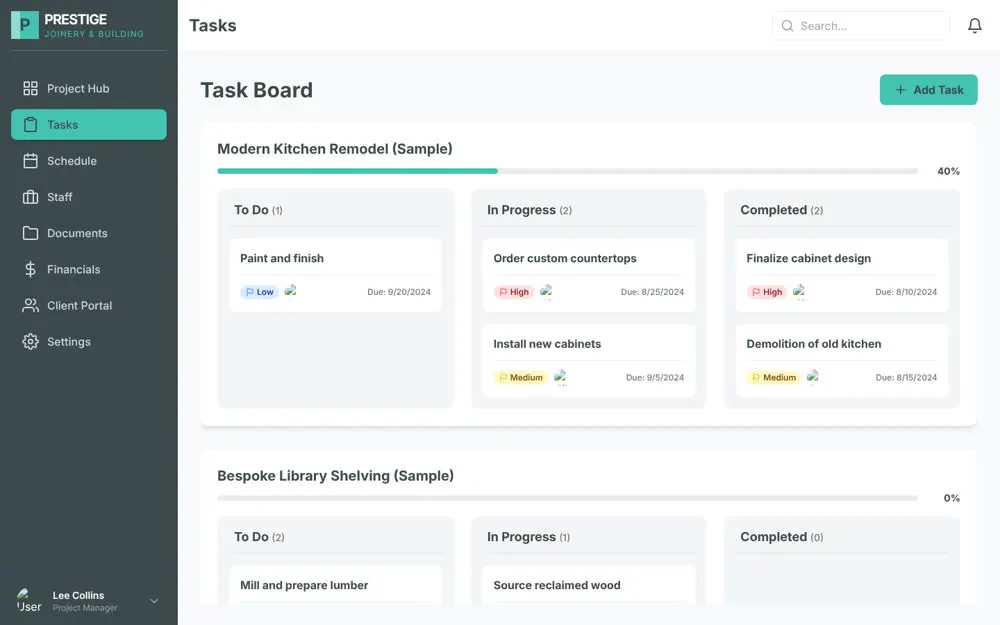Open the Schedule calendar icon
1000x625 pixels.
point(30,161)
